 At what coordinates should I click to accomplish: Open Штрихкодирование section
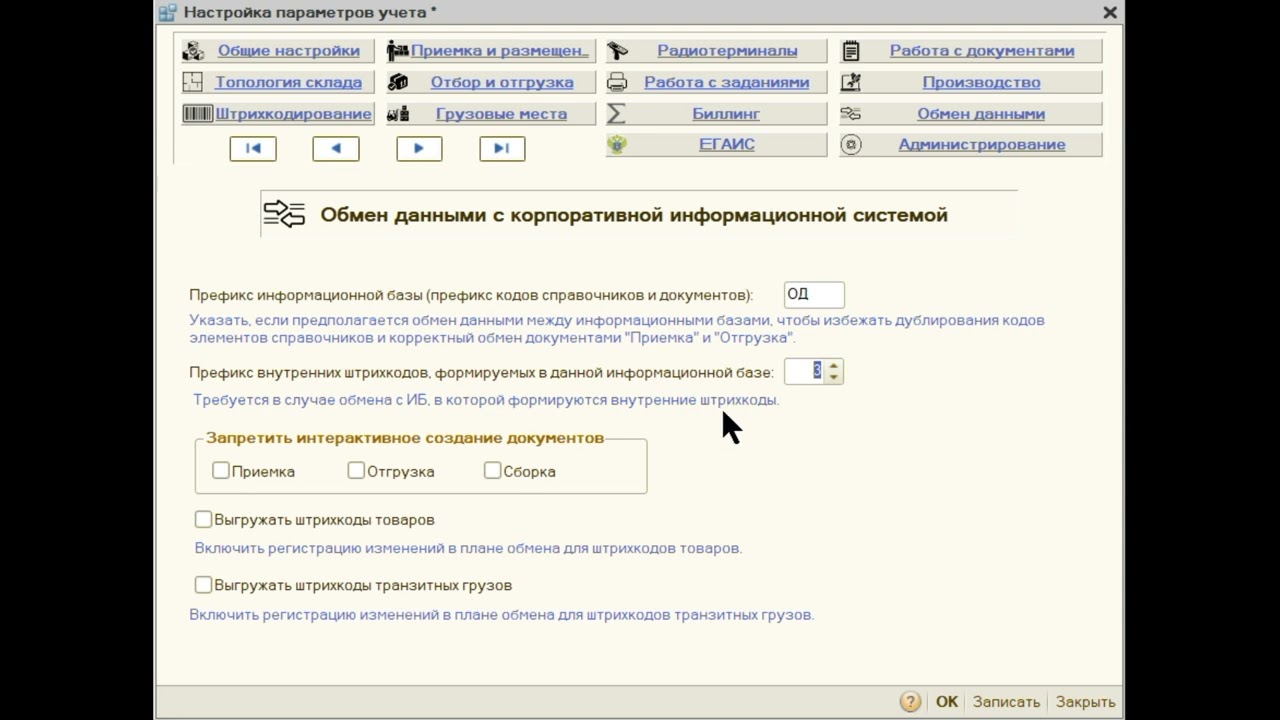coord(294,114)
